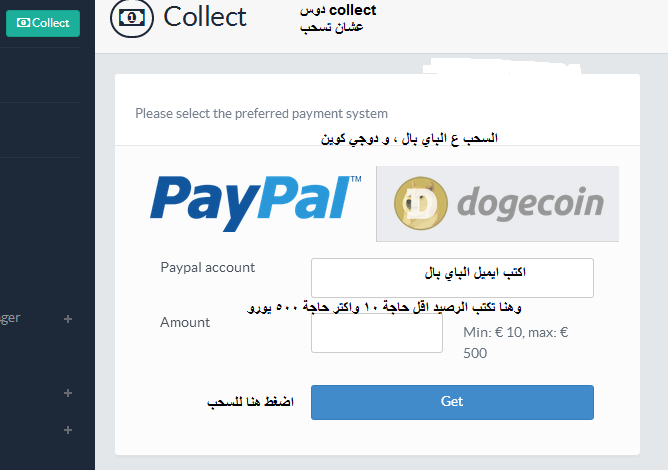Click the blue Get button
Viewport: 668px width, 470px height.
pos(452,402)
